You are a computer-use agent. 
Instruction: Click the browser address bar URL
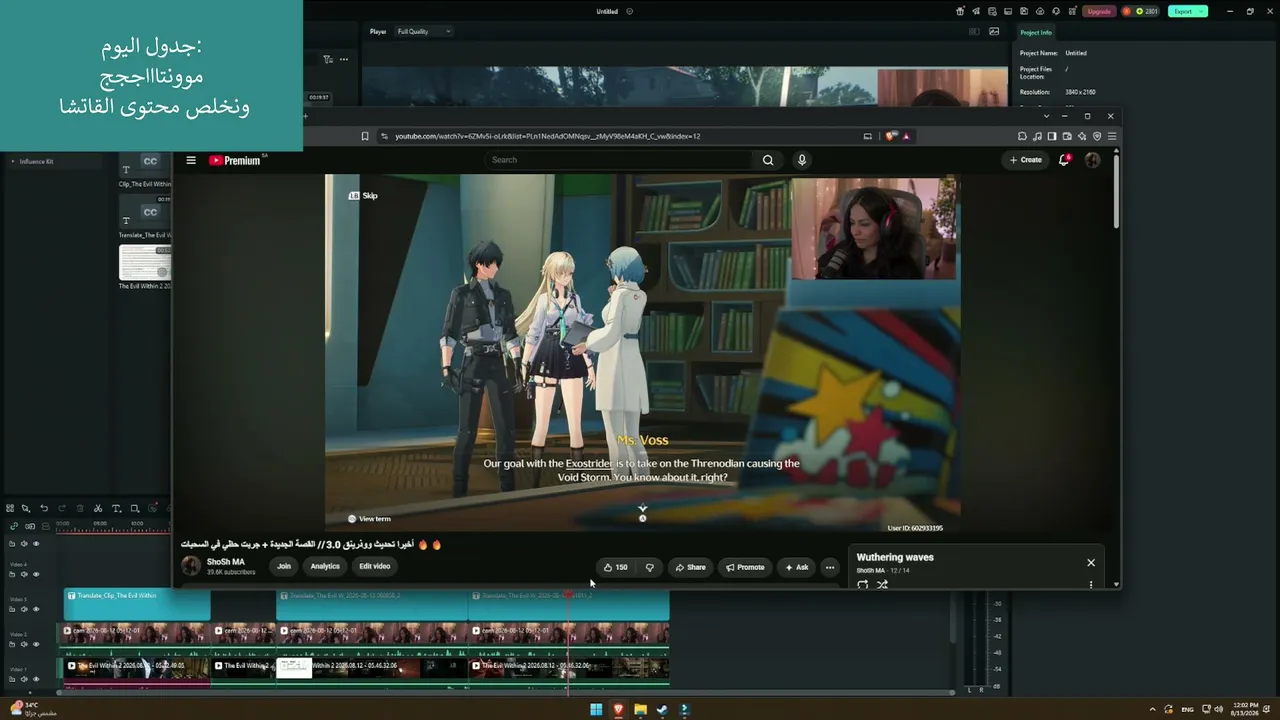point(547,136)
